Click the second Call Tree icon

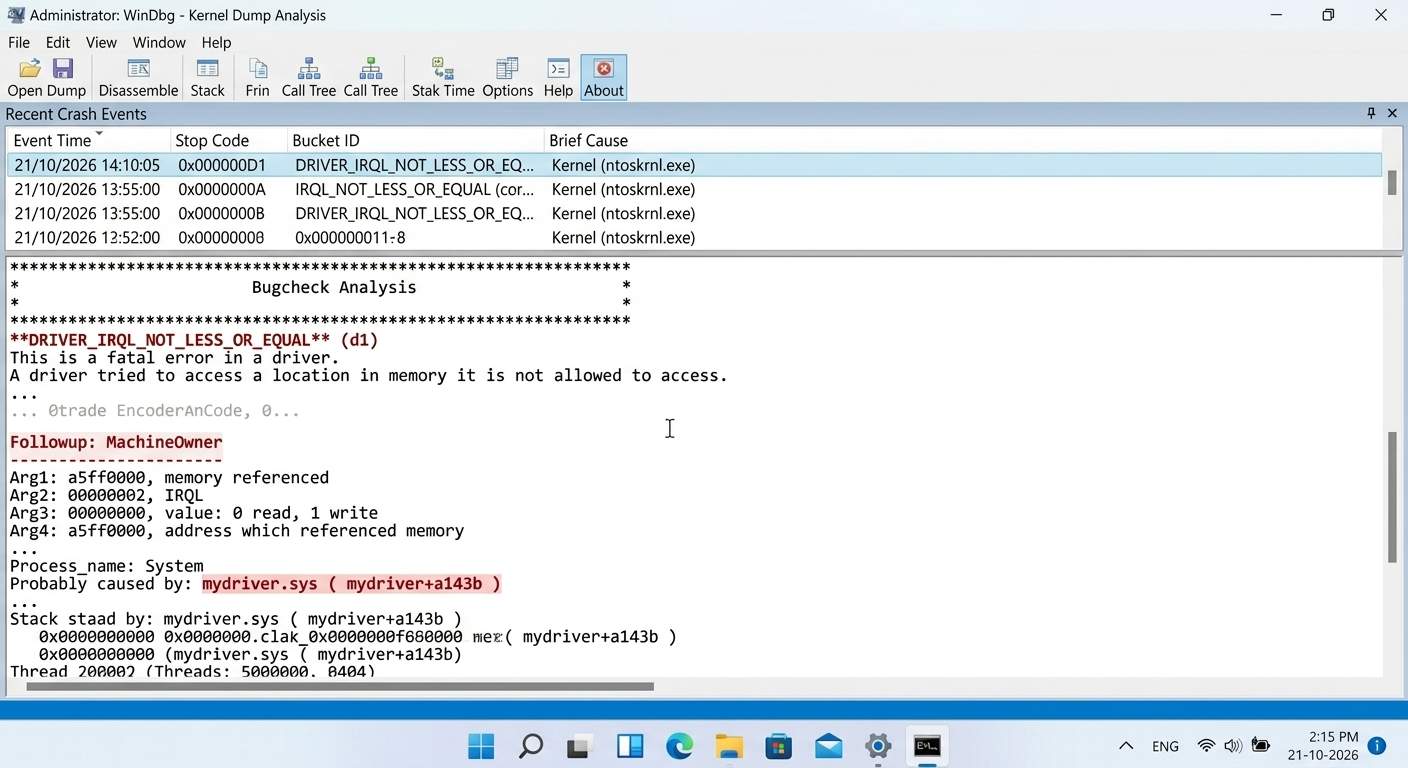tap(370, 78)
